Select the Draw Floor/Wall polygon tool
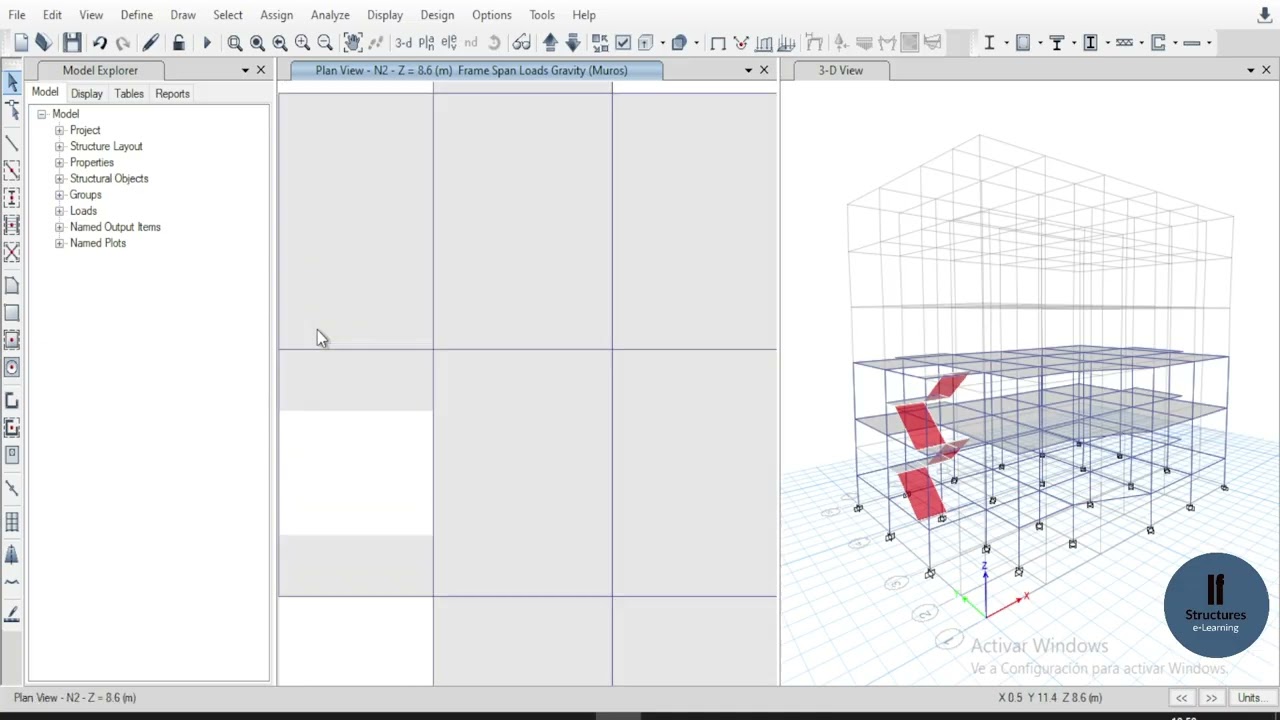This screenshot has height=720, width=1280. [x=12, y=286]
